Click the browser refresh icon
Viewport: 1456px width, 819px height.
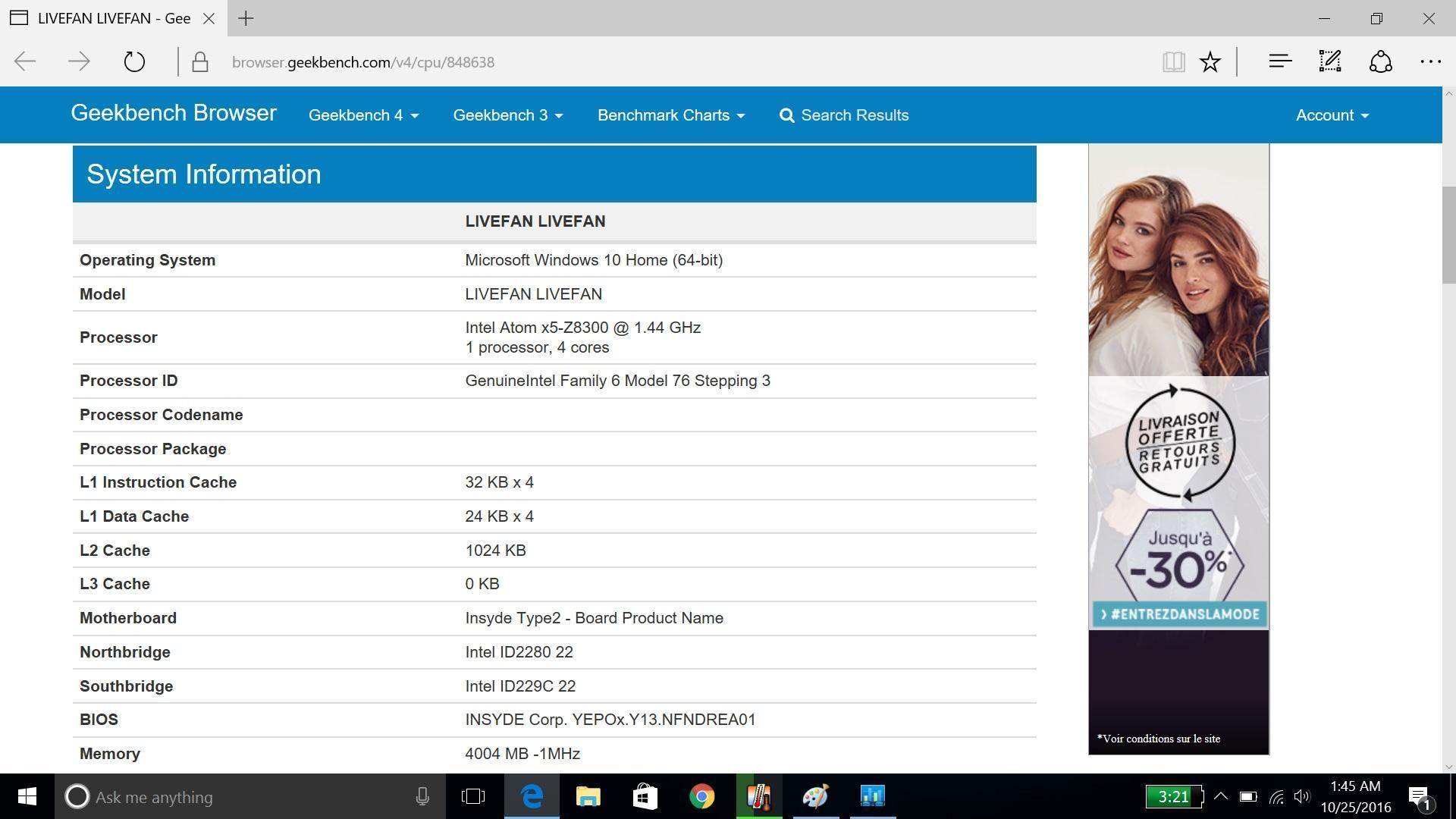pyautogui.click(x=134, y=62)
